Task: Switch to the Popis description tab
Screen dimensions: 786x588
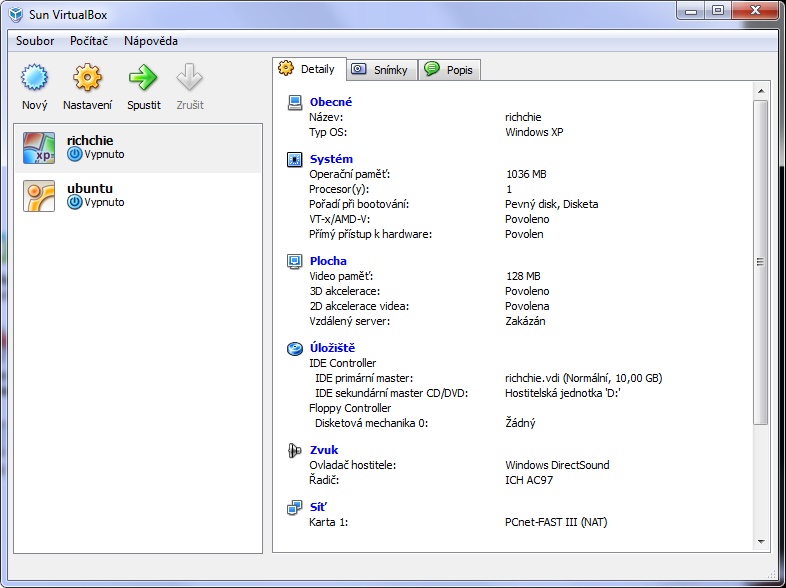Action: (449, 70)
